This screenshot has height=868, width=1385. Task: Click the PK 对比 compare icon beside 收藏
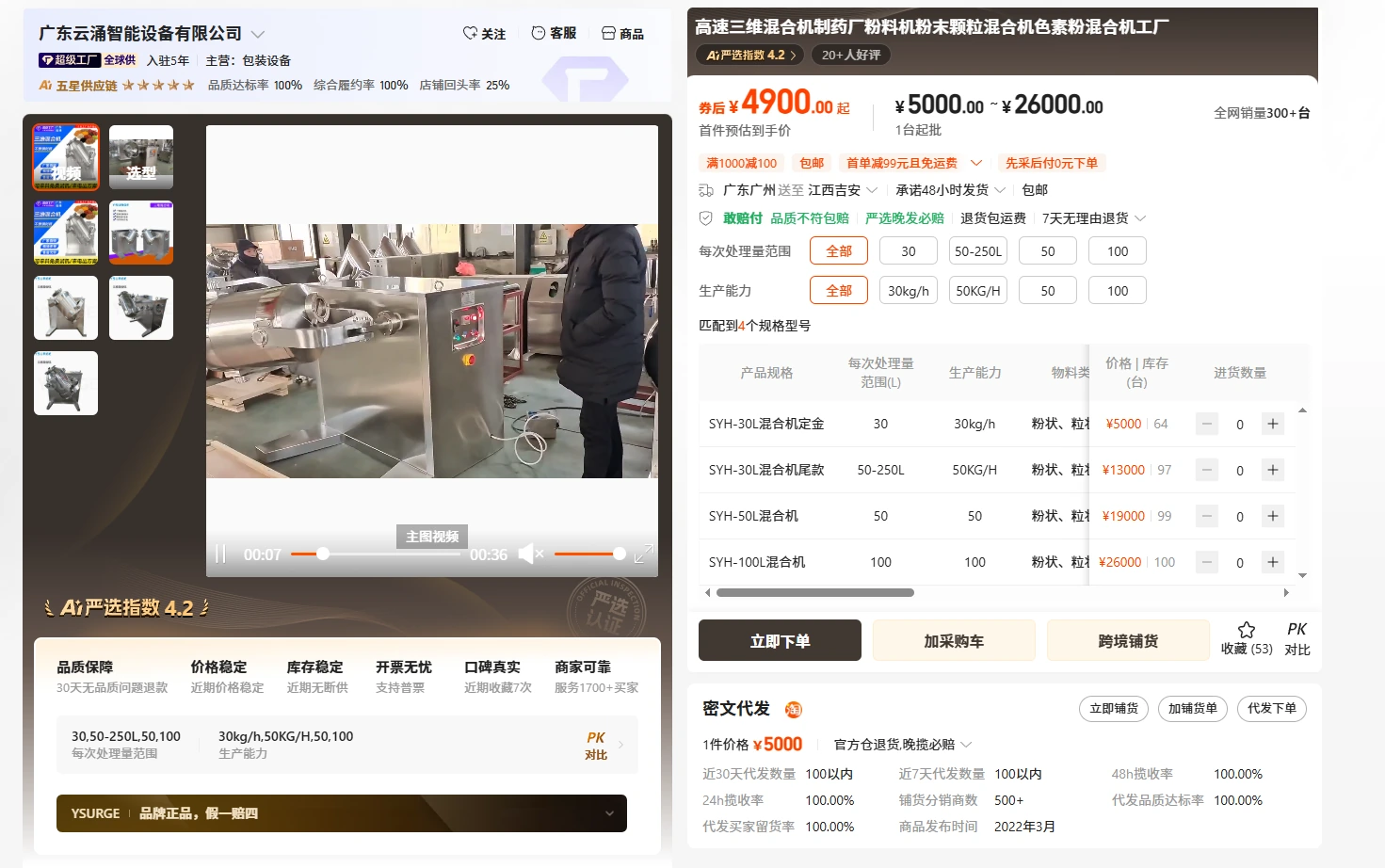(x=1297, y=637)
